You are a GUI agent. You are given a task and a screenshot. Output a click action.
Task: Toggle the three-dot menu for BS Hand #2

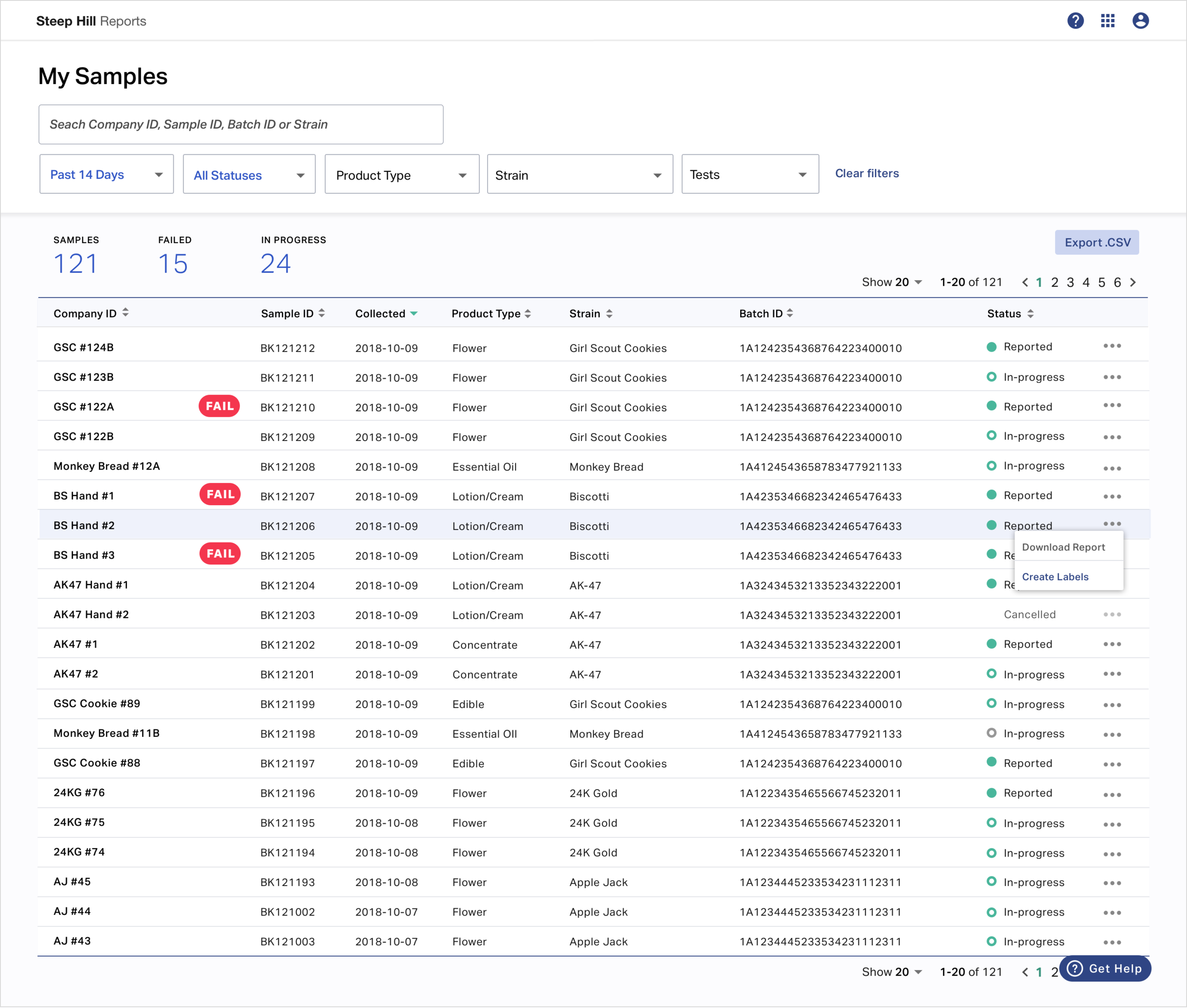coord(1112,523)
